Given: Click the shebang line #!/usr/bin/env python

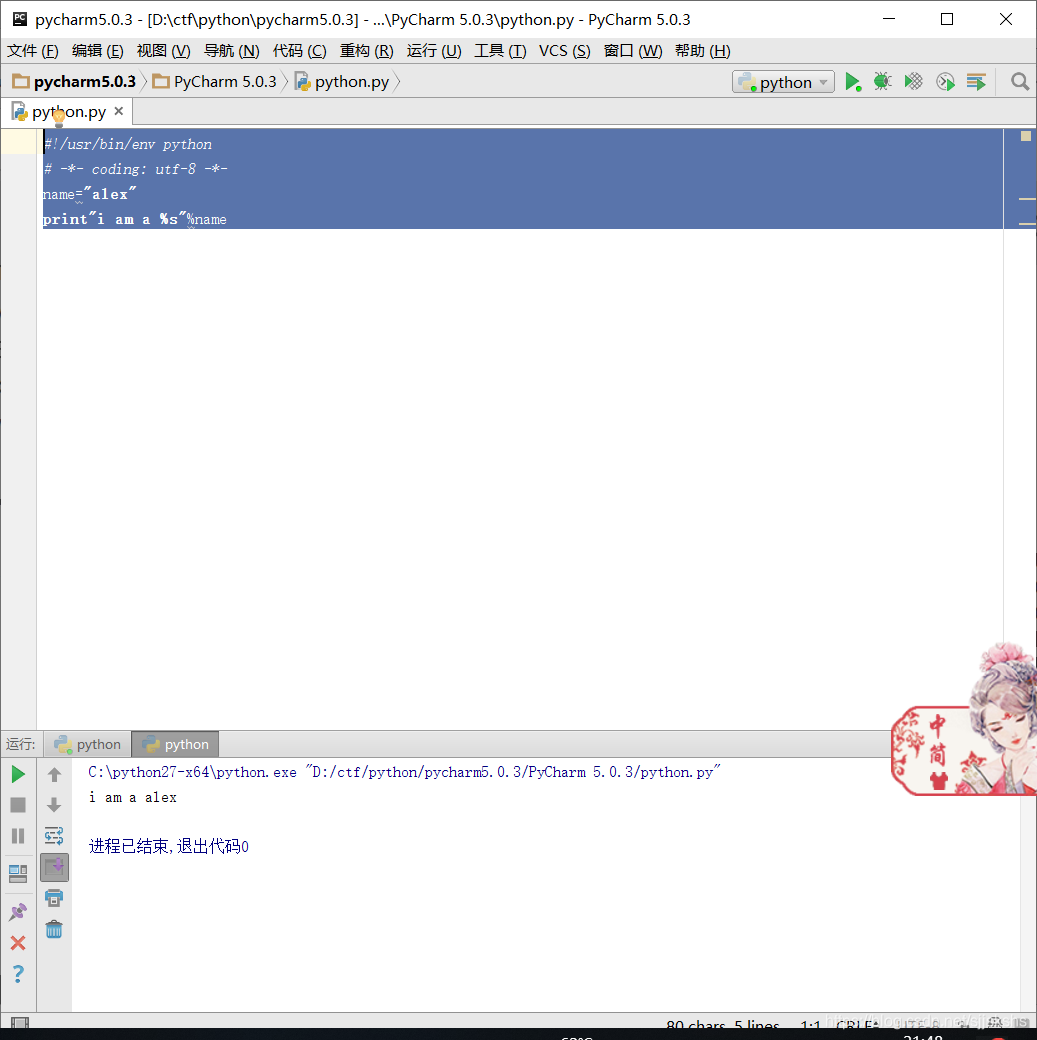Looking at the screenshot, I should [x=127, y=145].
